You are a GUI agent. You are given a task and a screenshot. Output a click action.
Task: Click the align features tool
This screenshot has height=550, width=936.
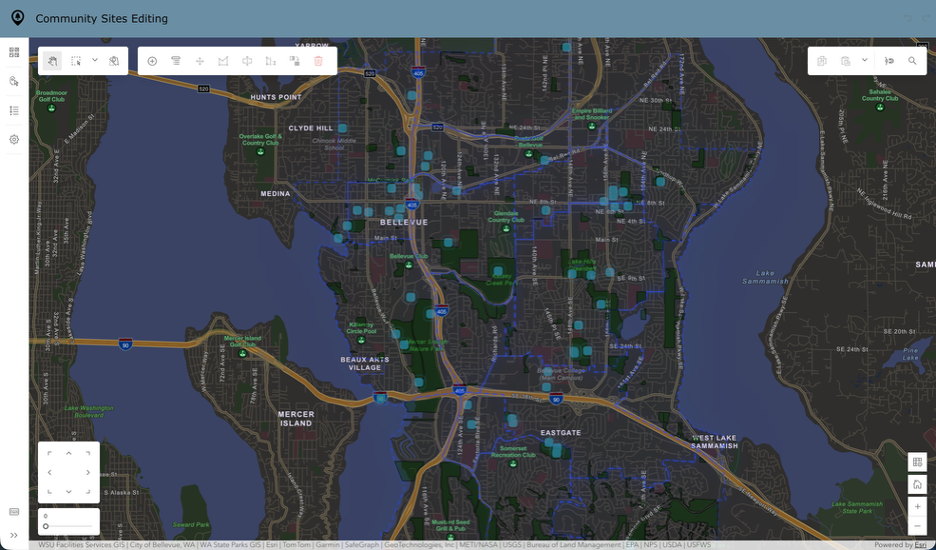point(271,61)
